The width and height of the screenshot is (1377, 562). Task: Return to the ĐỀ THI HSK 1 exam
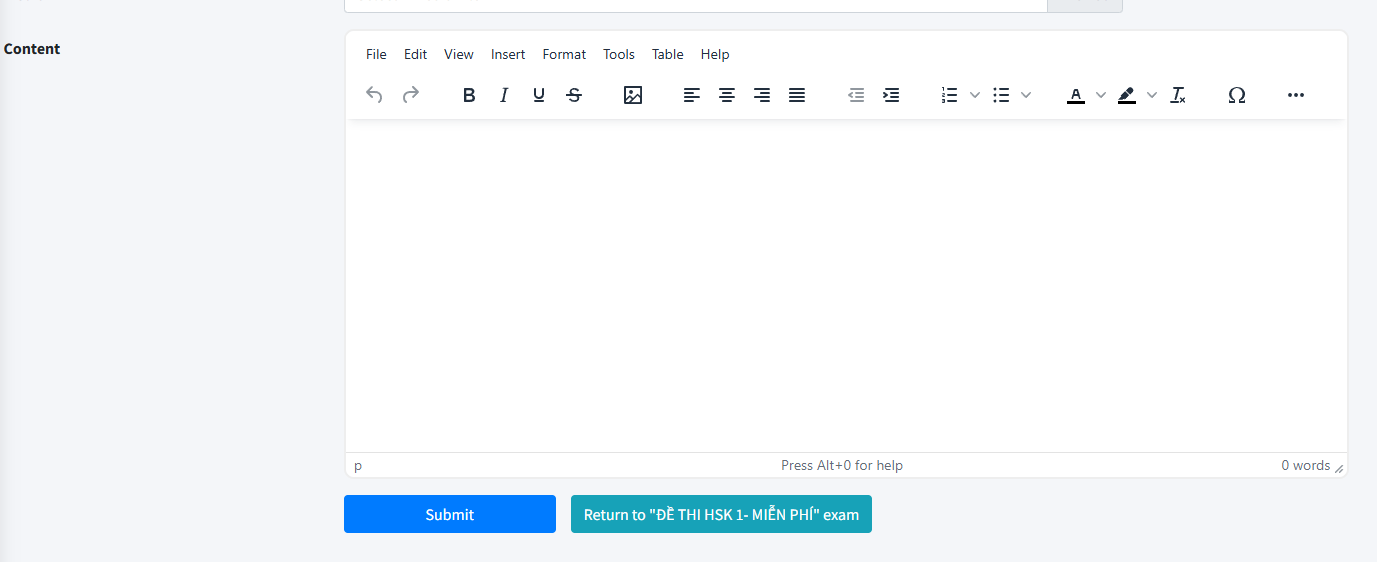(721, 514)
